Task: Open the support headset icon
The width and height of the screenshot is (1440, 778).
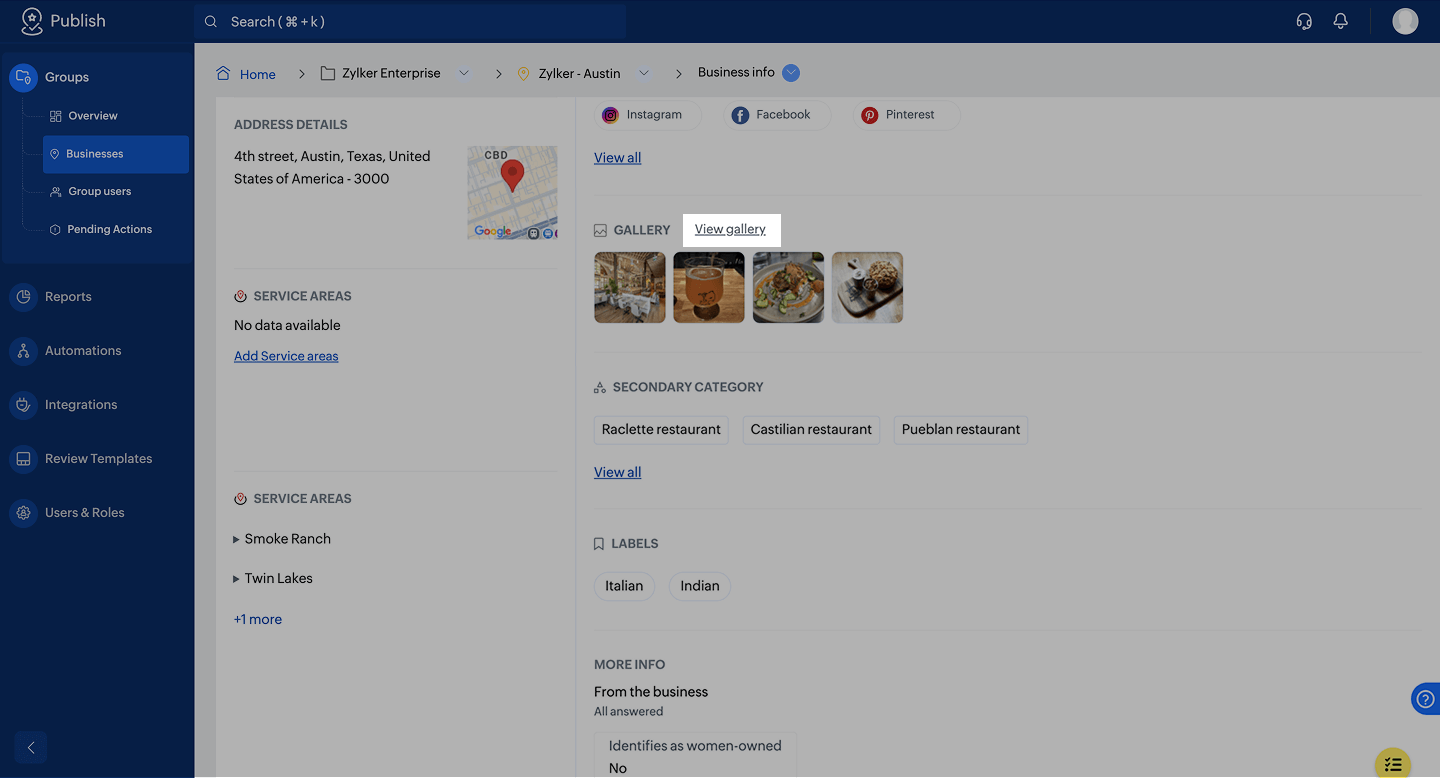Action: (x=1304, y=21)
